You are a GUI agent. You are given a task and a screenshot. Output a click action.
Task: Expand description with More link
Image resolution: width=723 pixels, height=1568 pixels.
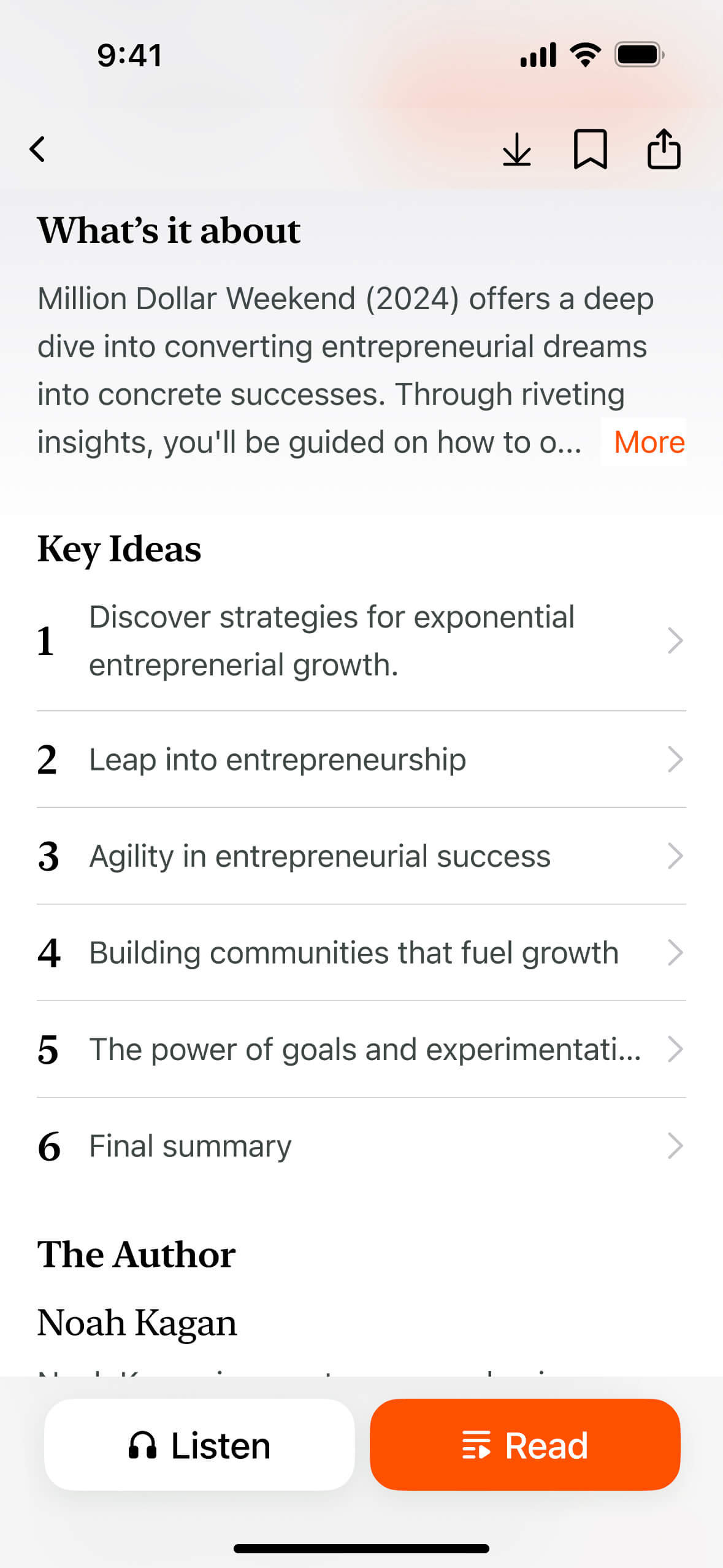pyautogui.click(x=648, y=442)
